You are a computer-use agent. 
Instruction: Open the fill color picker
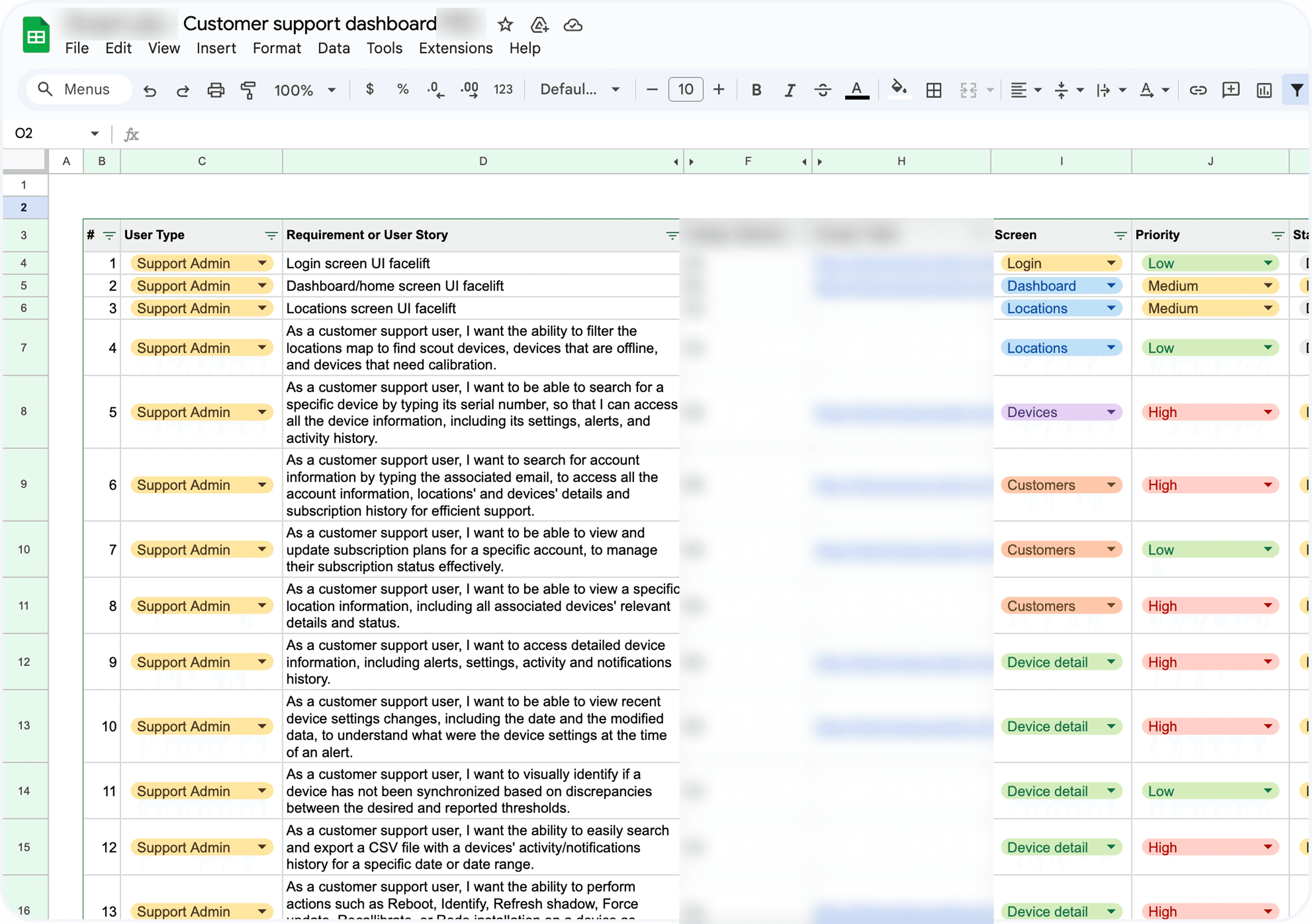(899, 89)
